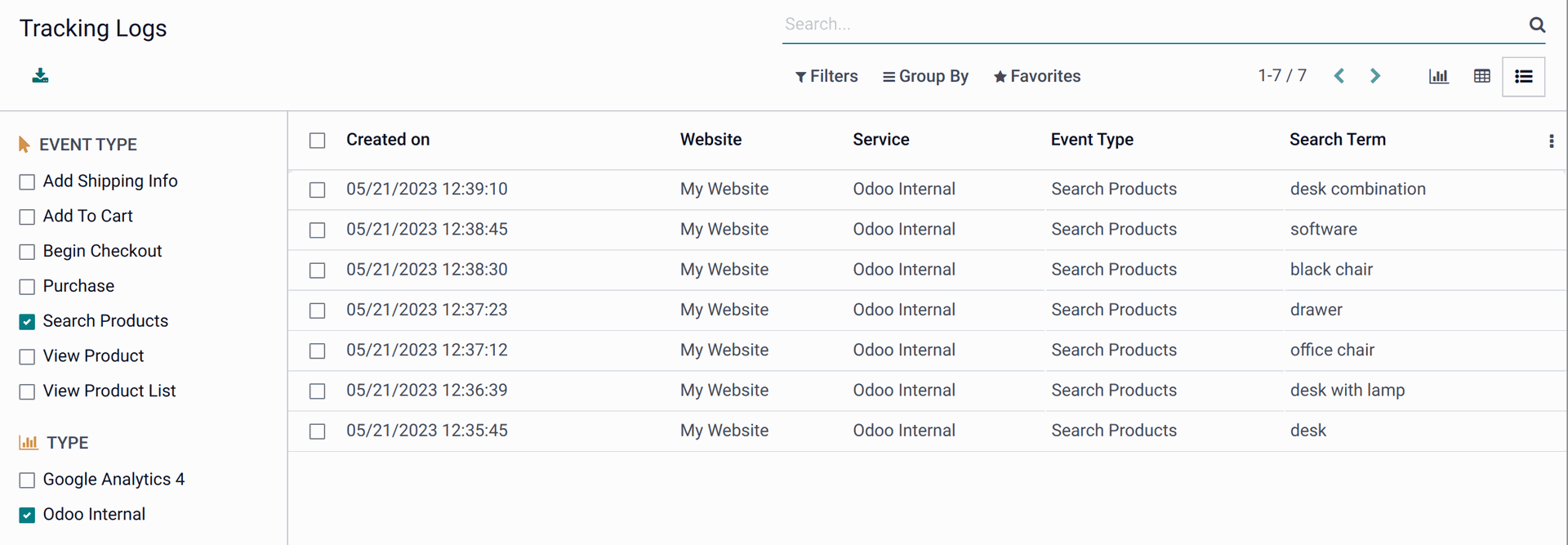Sort by Created on column

pyautogui.click(x=388, y=140)
